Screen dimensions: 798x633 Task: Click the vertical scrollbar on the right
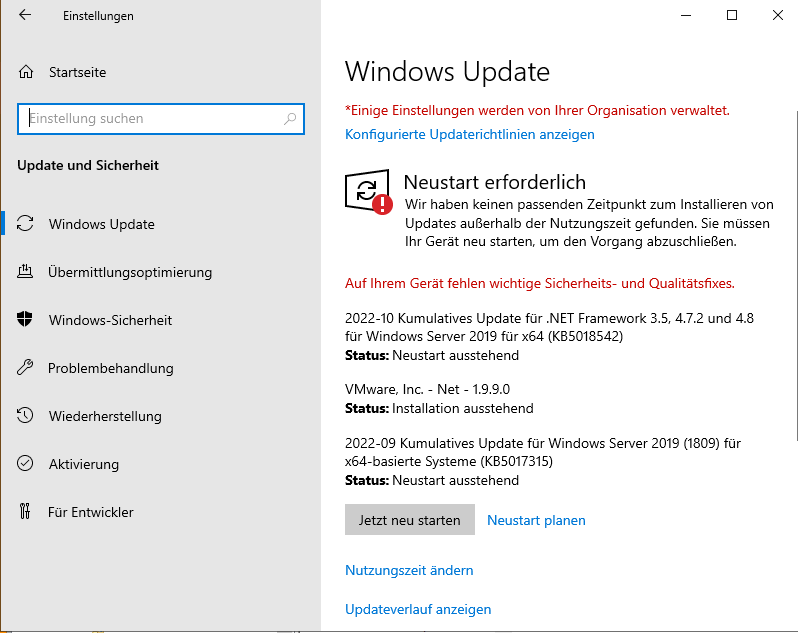tap(795, 275)
